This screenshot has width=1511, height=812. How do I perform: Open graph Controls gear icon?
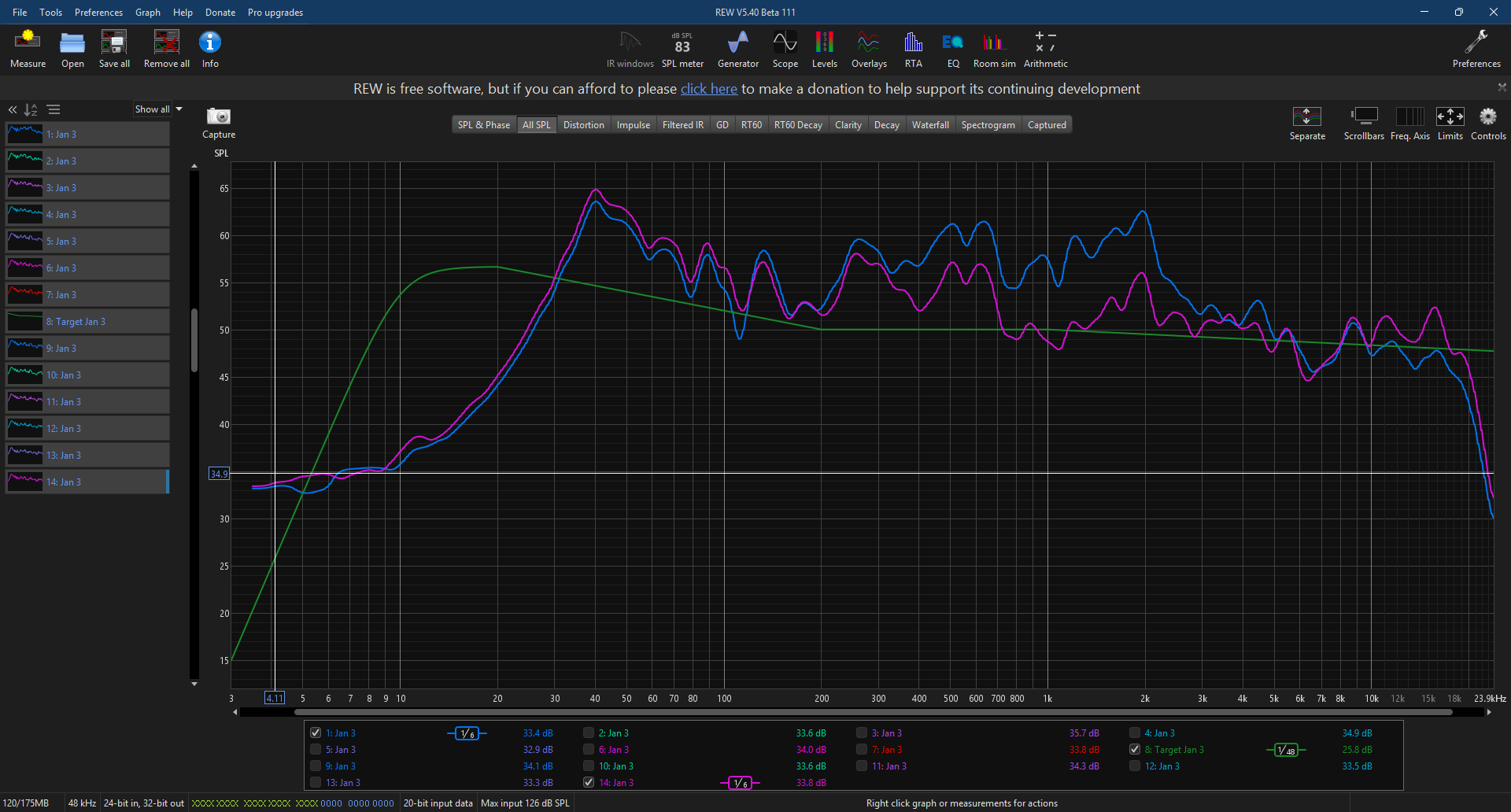click(x=1487, y=117)
